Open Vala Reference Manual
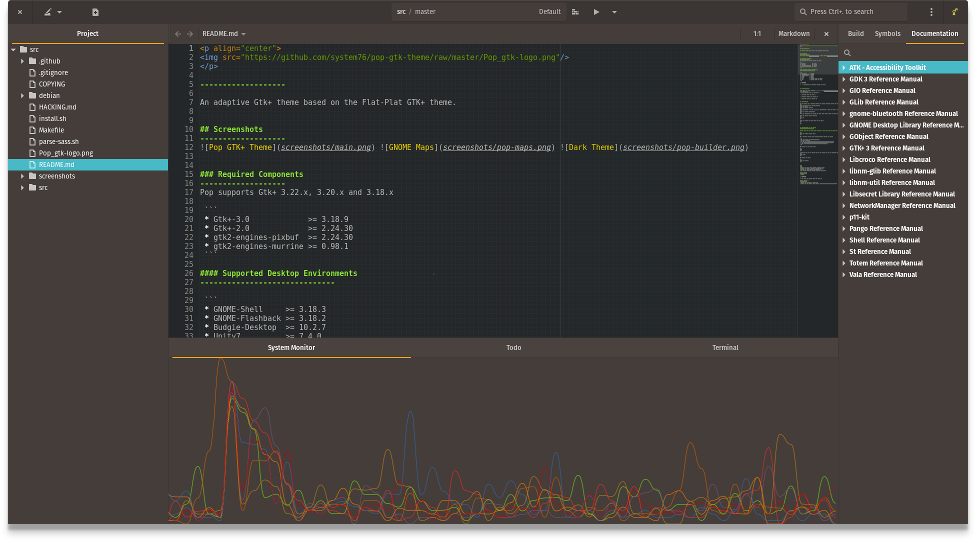This screenshot has width=976, height=542. point(883,275)
